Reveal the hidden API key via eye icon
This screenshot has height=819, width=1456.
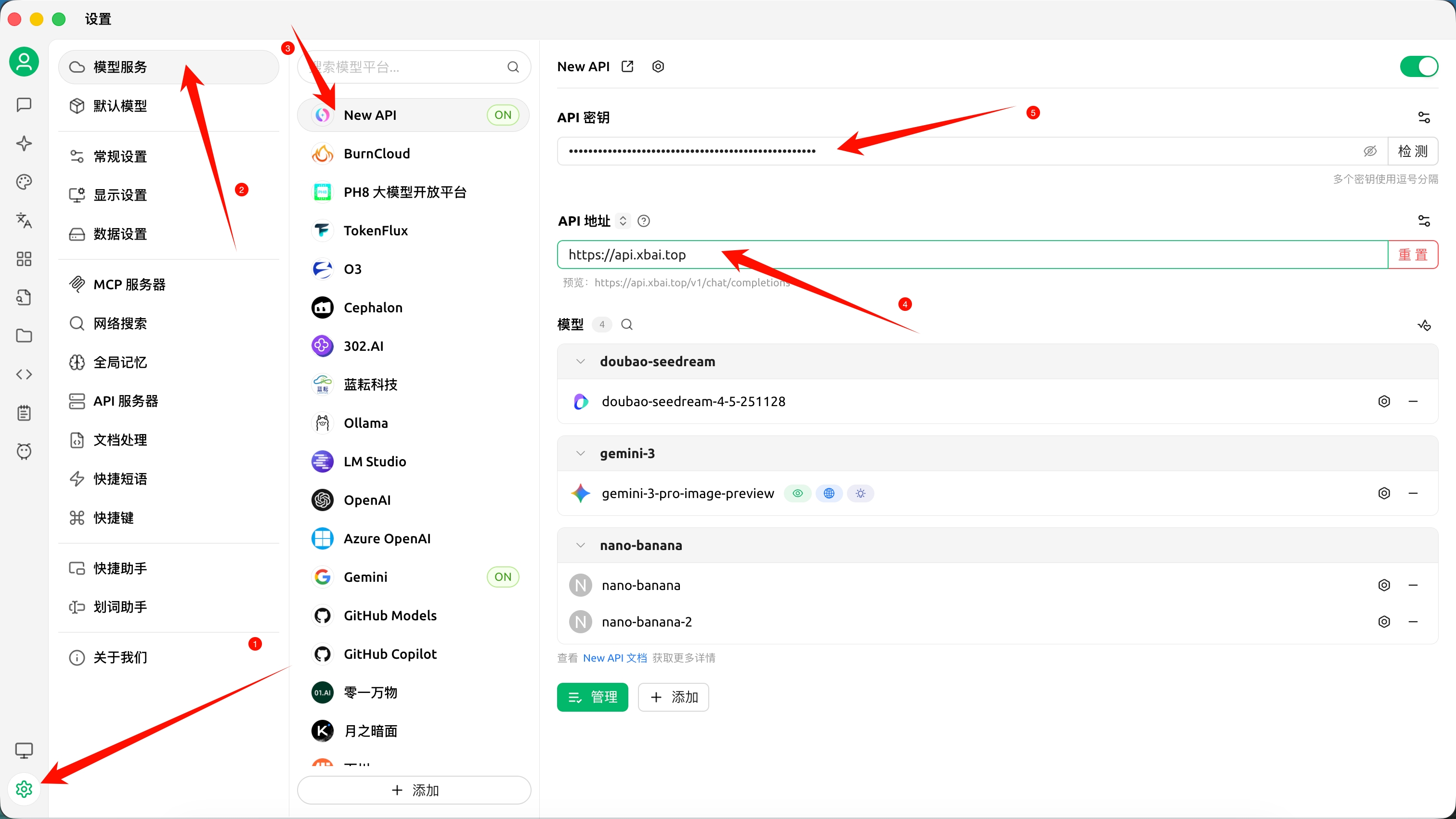pyautogui.click(x=1370, y=151)
